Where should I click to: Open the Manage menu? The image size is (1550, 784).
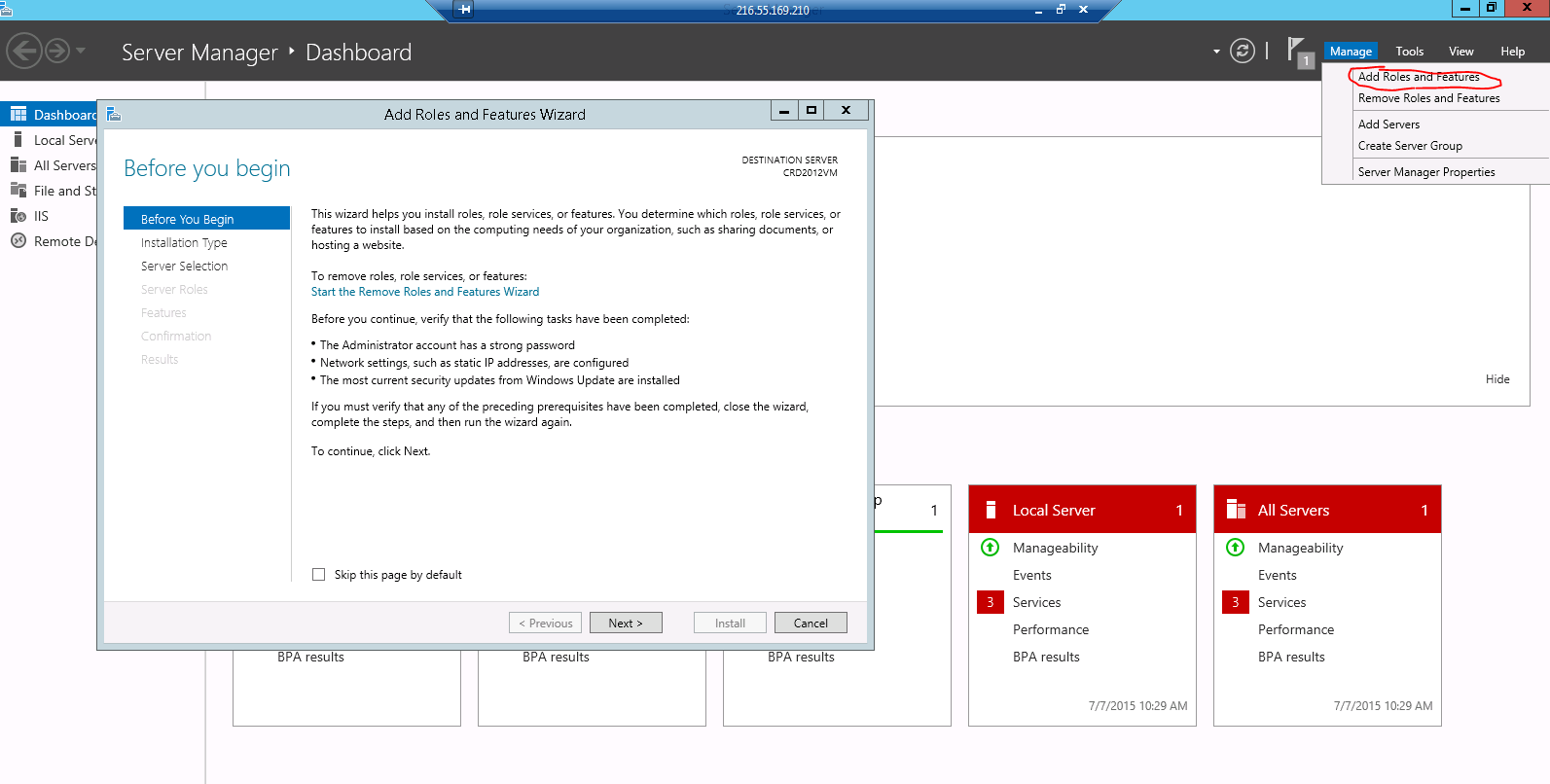(x=1351, y=52)
